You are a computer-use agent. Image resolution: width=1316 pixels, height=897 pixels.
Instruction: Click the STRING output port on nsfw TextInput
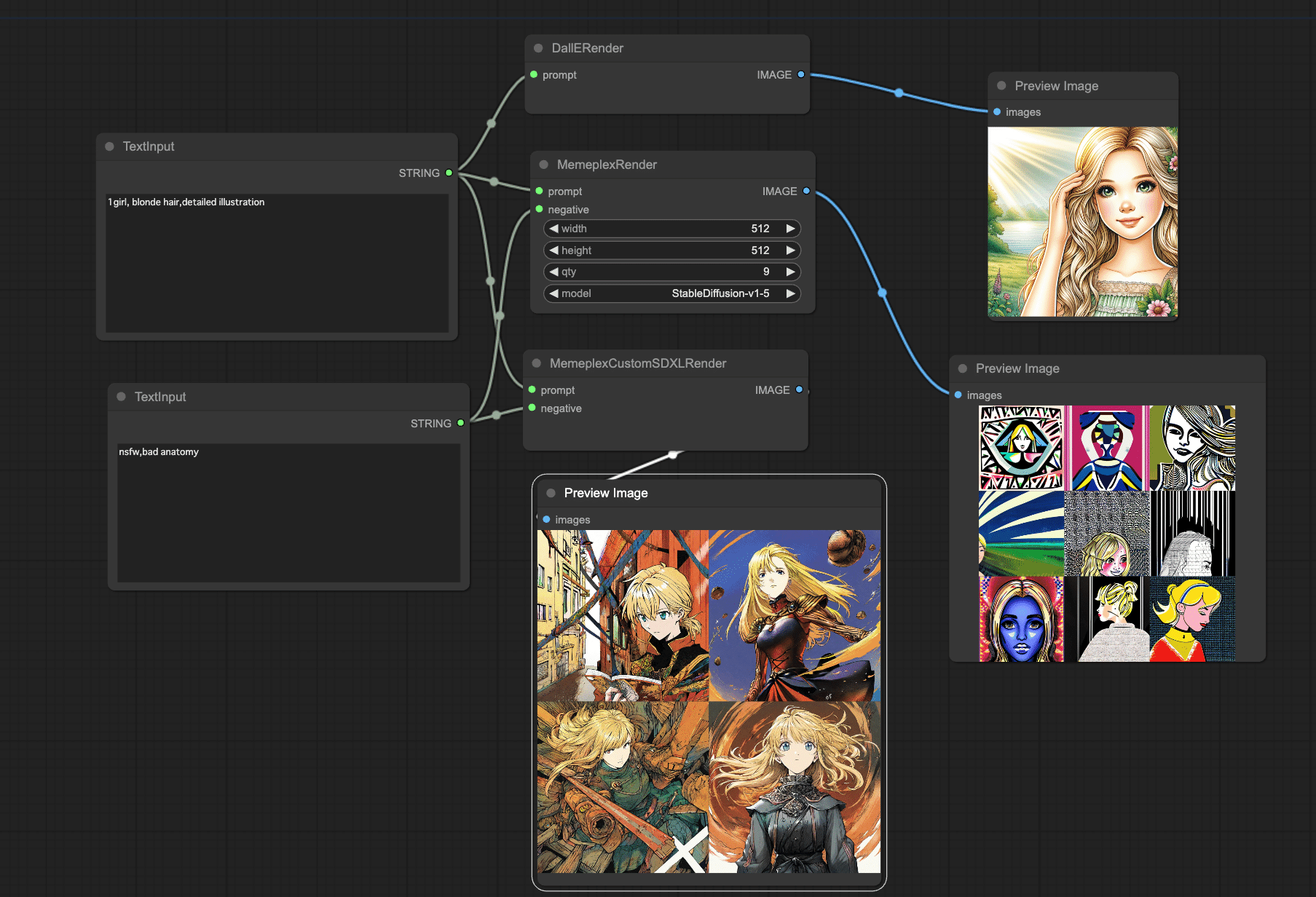pos(460,423)
